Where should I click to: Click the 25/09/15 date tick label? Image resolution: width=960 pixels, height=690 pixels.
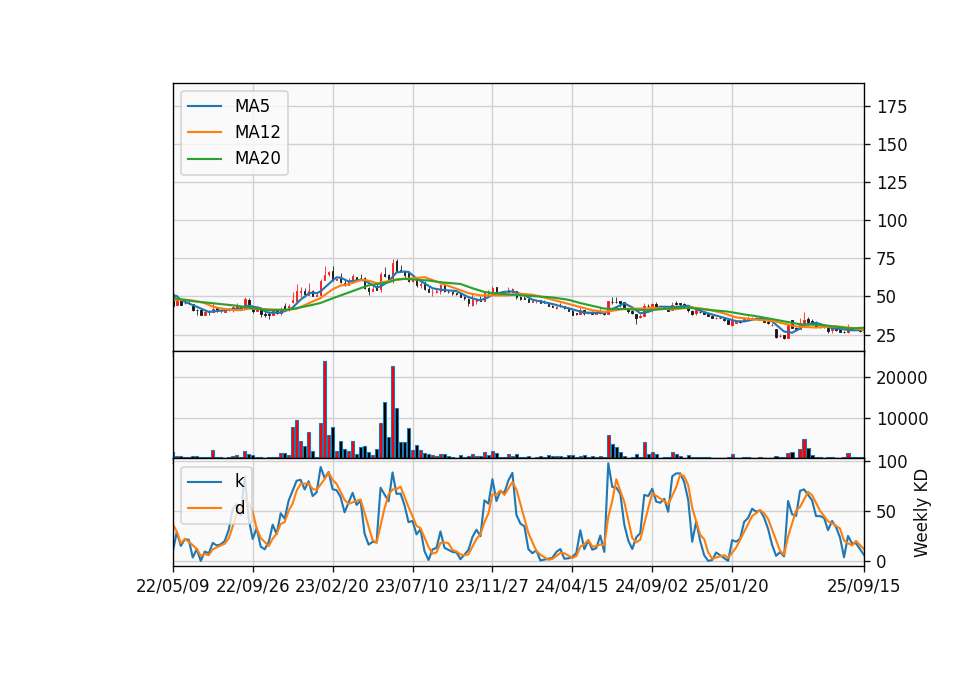click(864, 586)
